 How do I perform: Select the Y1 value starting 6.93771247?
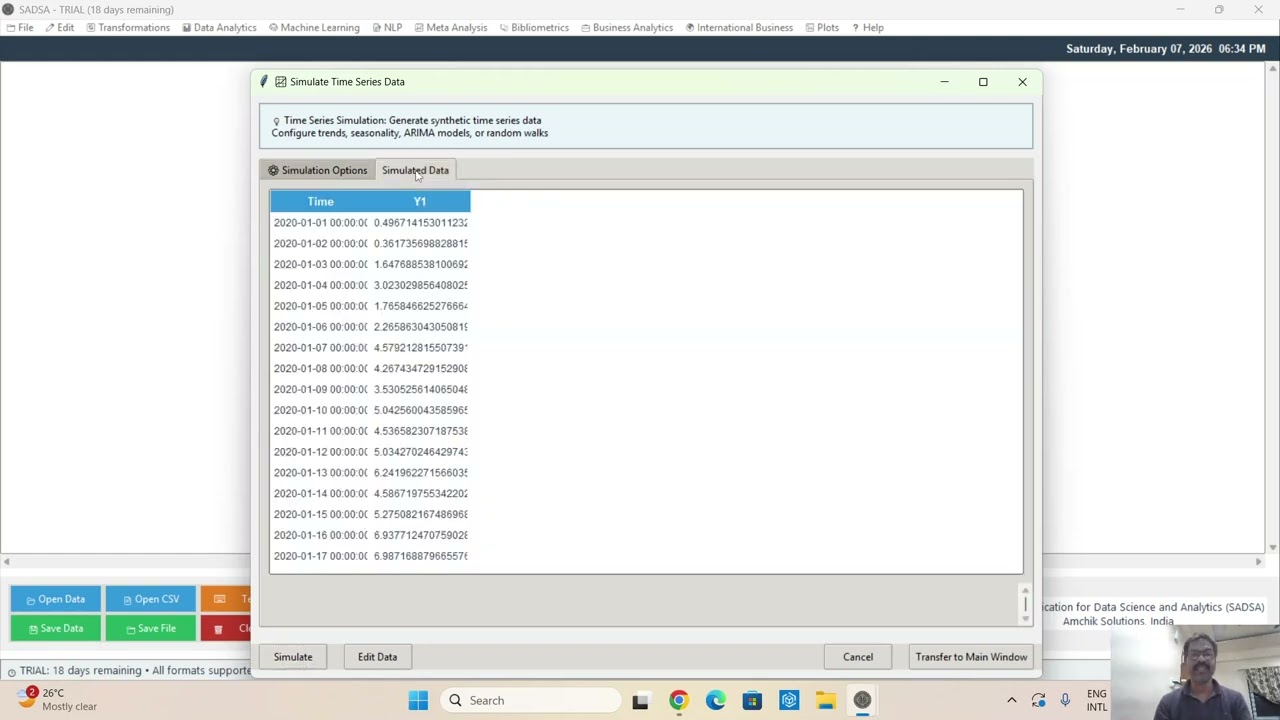pyautogui.click(x=420, y=535)
